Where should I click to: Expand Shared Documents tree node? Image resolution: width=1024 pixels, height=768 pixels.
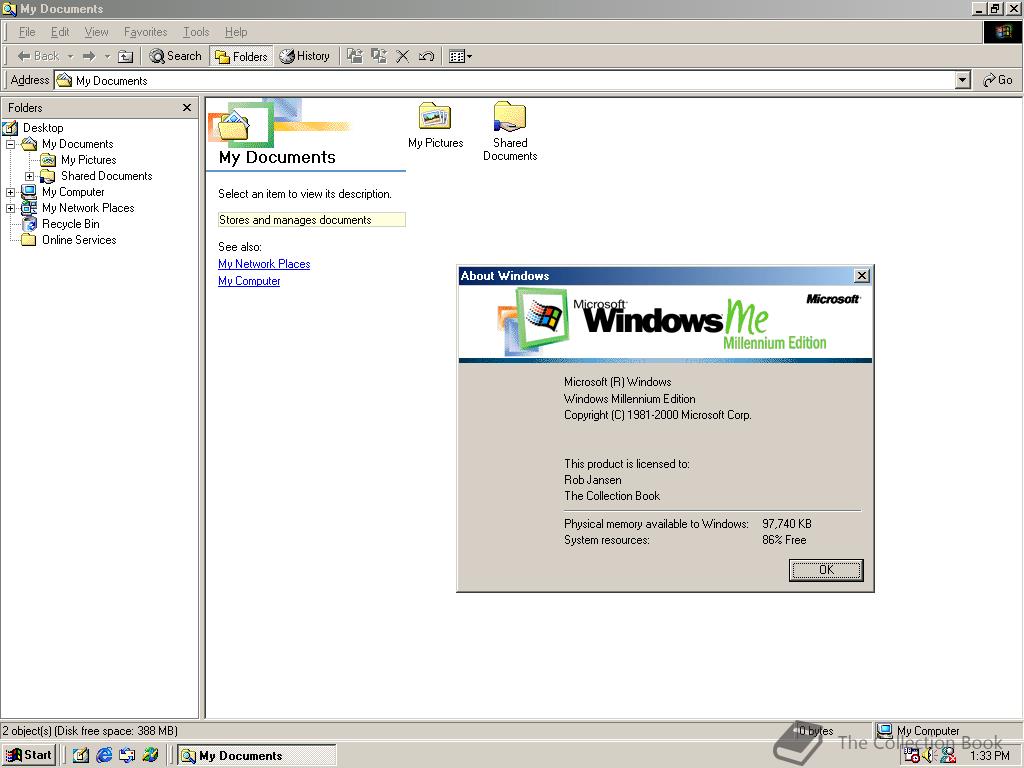coord(29,176)
